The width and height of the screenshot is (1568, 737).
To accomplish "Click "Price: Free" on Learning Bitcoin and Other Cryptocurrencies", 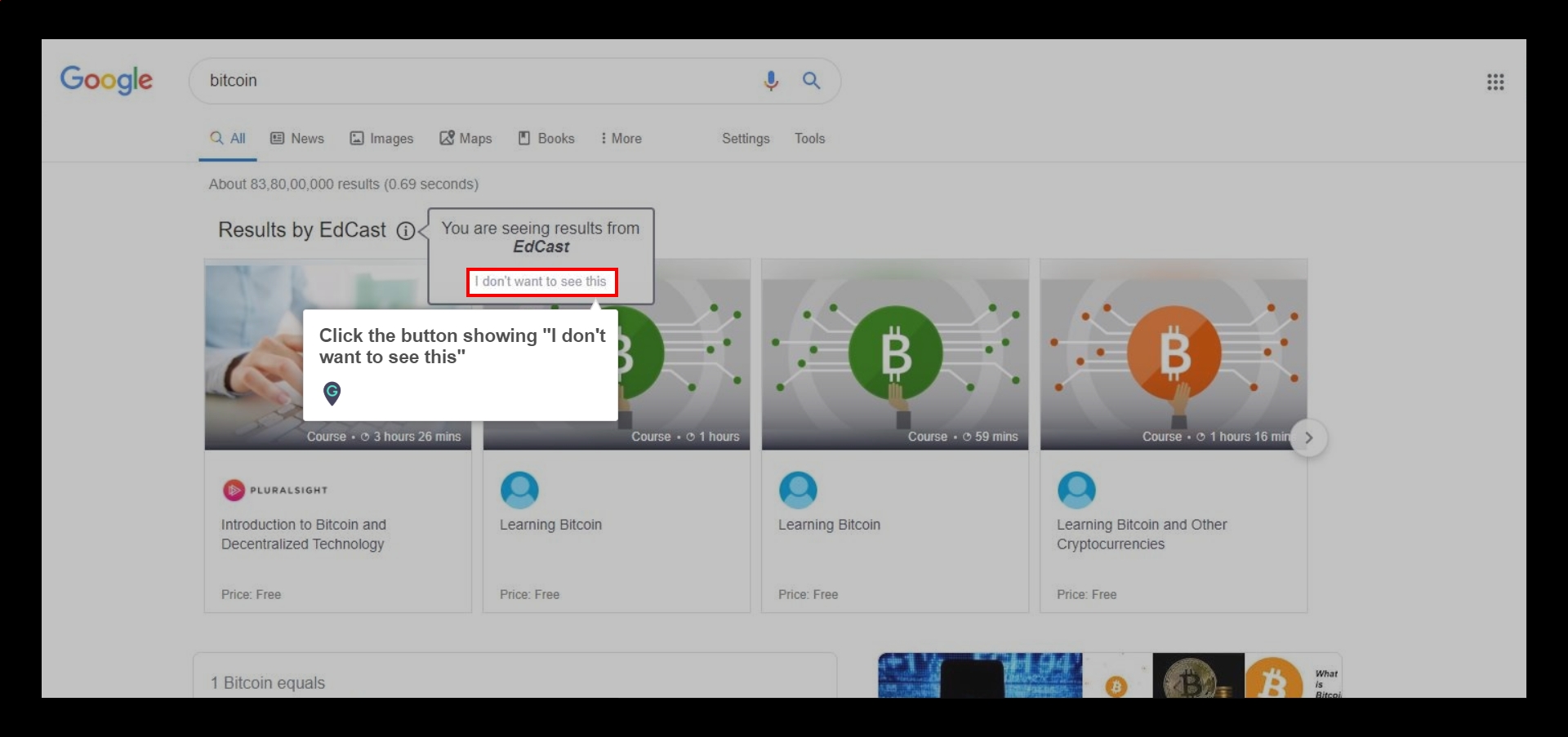I will point(1086,594).
